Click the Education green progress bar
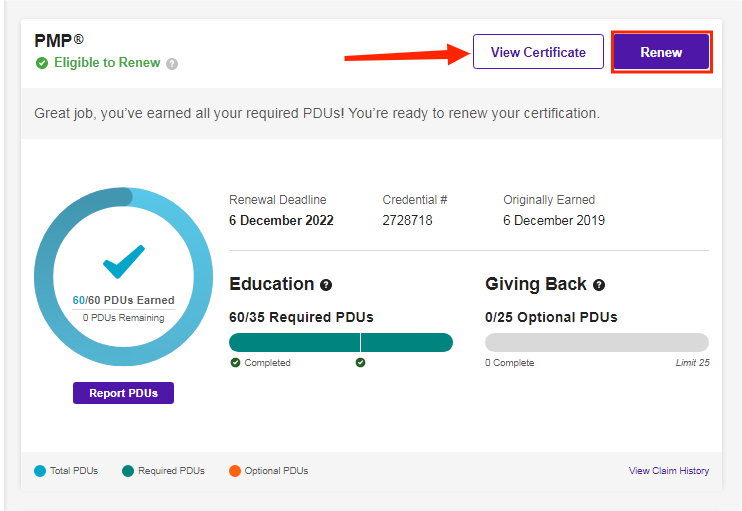742x511 pixels. pyautogui.click(x=340, y=342)
